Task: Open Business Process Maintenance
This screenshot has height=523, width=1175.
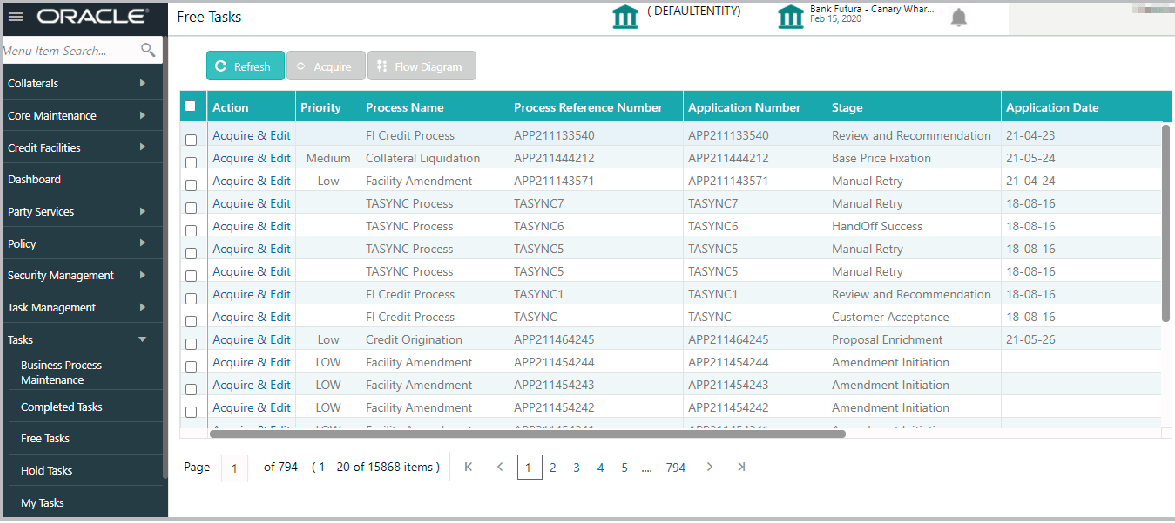Action: [61, 372]
